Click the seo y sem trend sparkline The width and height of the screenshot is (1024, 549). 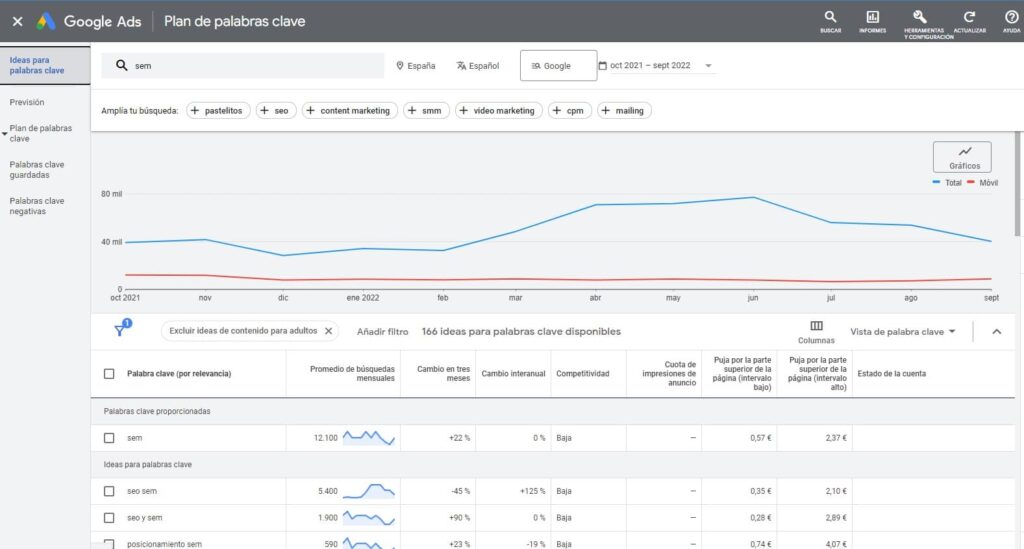coord(369,518)
